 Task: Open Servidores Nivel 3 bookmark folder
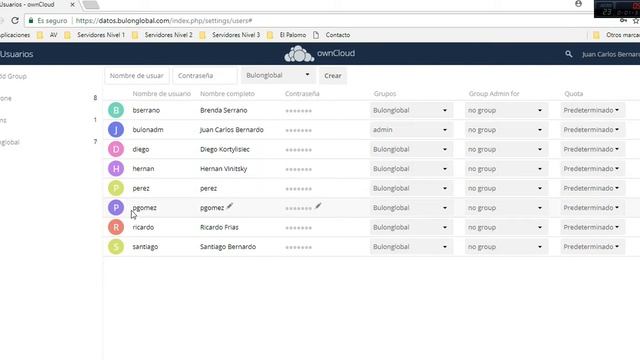pyautogui.click(x=230, y=35)
